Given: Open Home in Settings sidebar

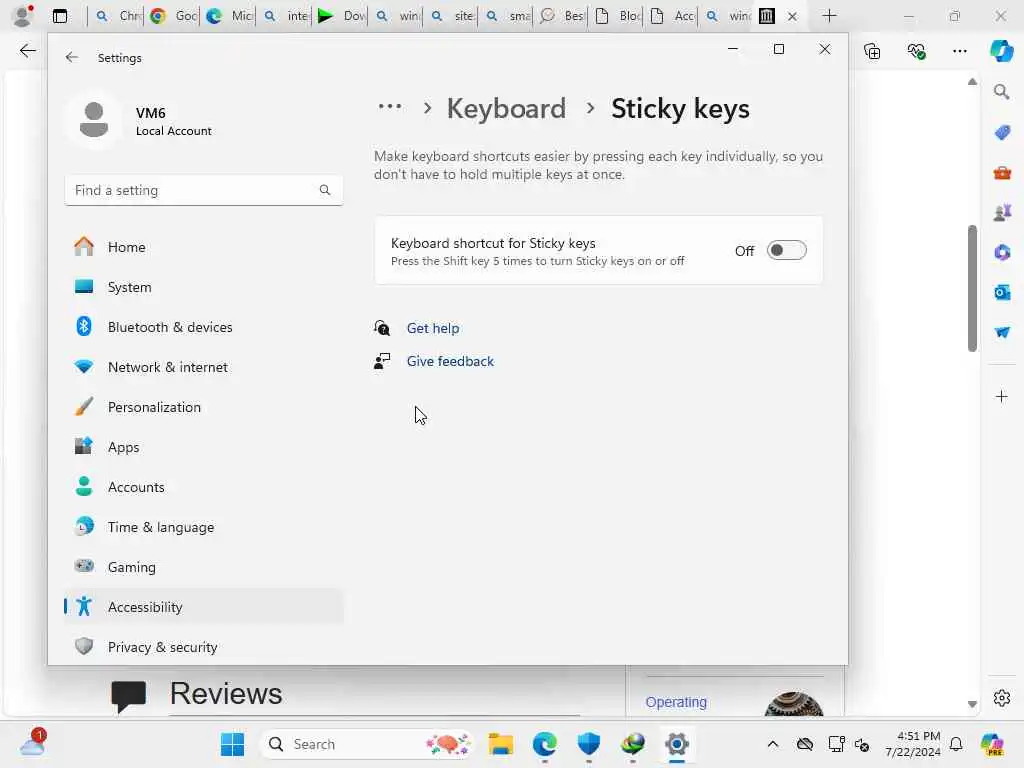Looking at the screenshot, I should (203, 247).
